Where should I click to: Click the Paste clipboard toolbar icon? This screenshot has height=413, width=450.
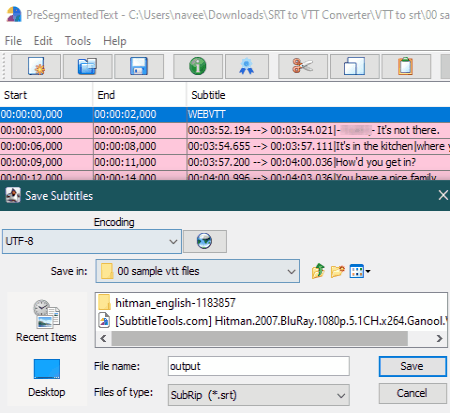[x=406, y=66]
